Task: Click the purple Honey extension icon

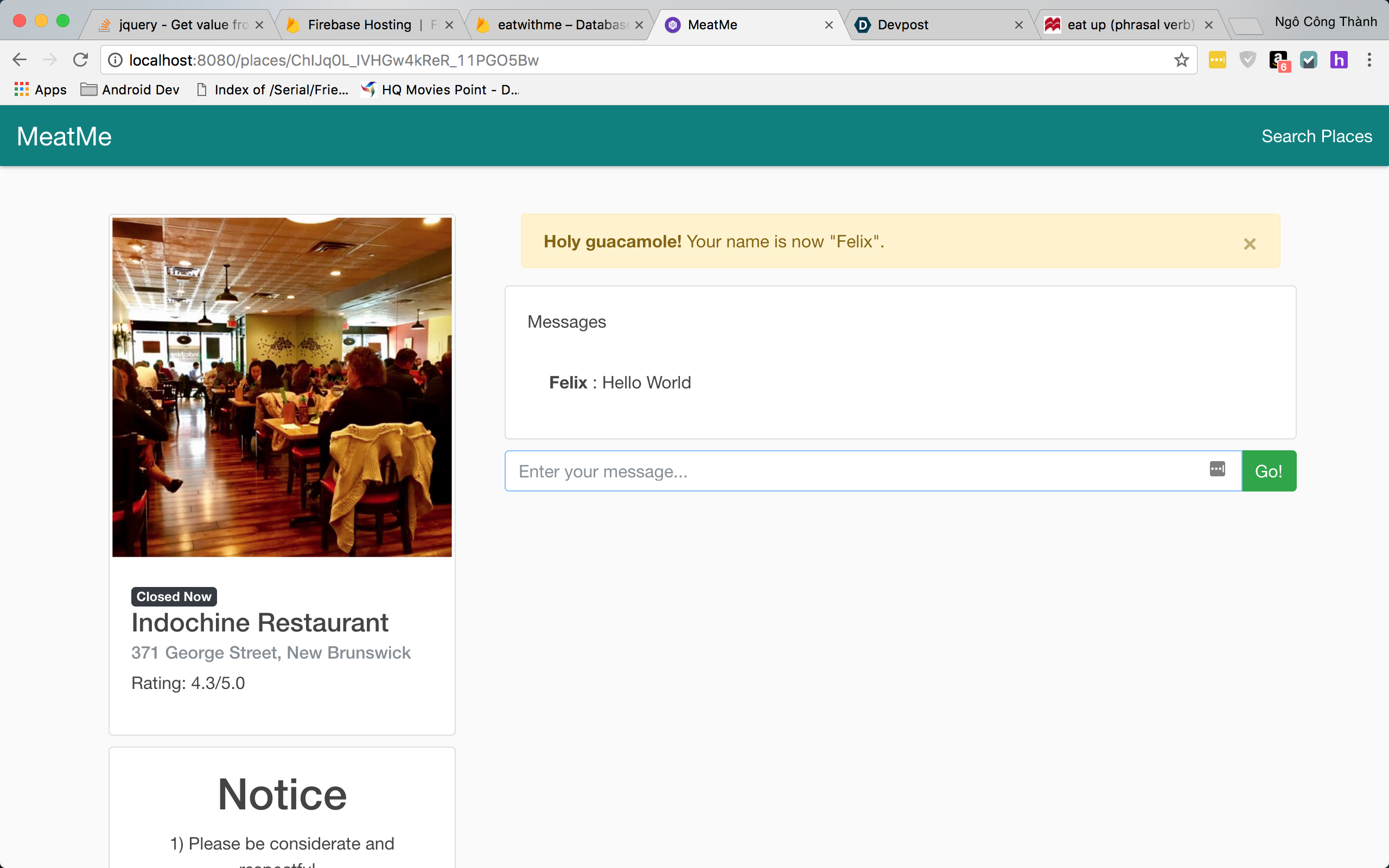Action: click(x=1339, y=60)
